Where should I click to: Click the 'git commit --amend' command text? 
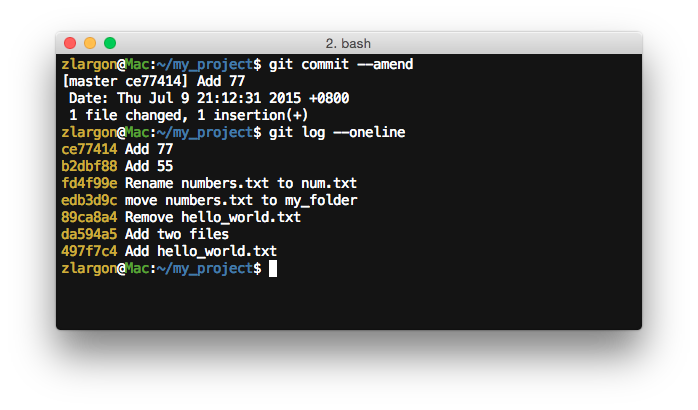341,64
